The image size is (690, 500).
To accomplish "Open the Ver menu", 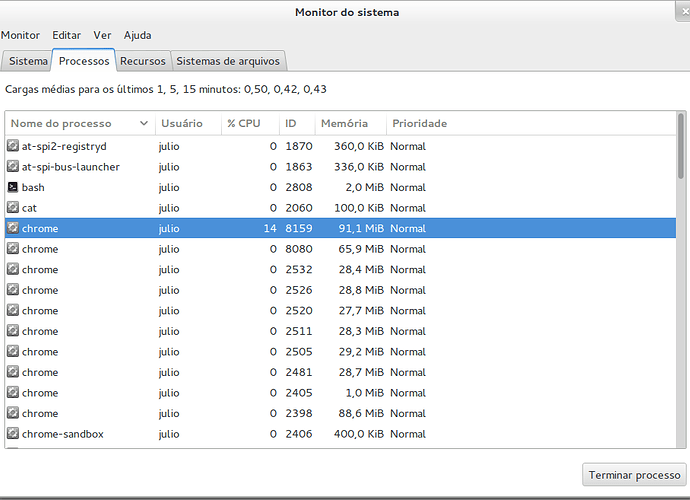I will [x=102, y=35].
